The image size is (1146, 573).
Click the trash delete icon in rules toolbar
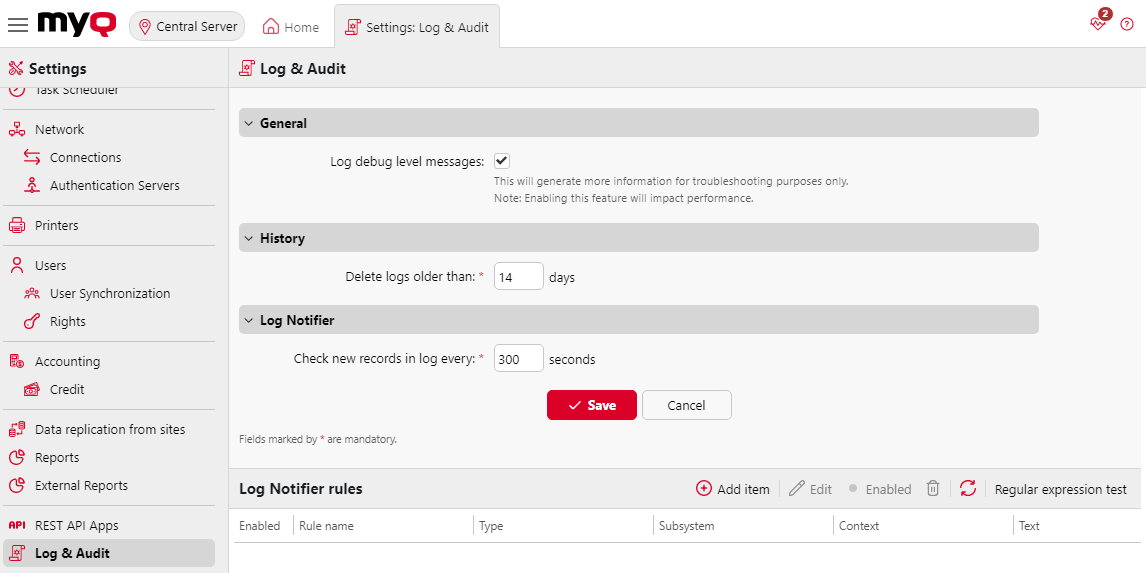932,489
